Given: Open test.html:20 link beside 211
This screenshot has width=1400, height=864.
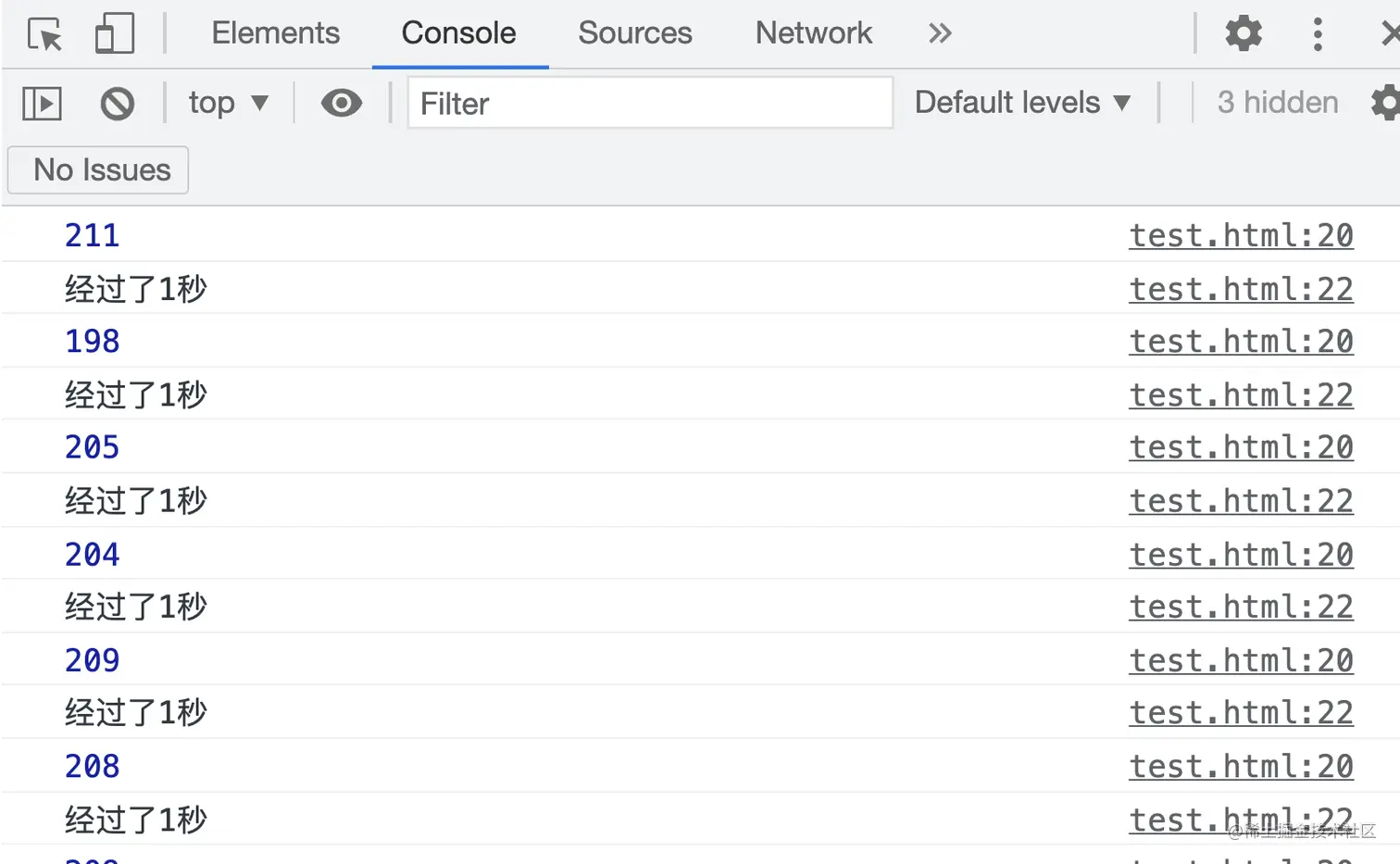Looking at the screenshot, I should pos(1240,236).
